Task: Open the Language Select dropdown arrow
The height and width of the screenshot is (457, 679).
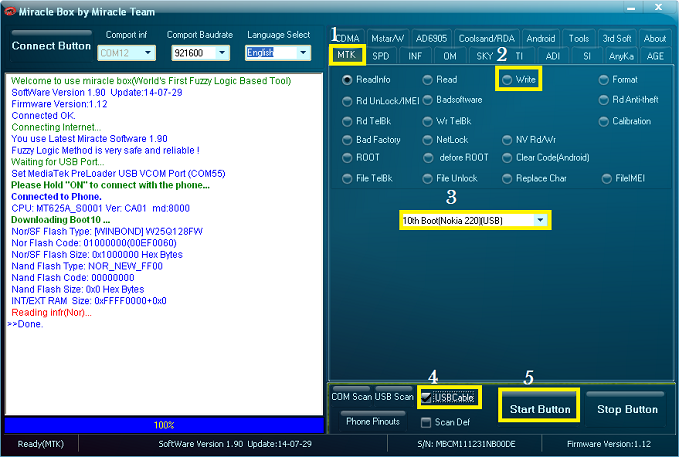Action: 303,53
